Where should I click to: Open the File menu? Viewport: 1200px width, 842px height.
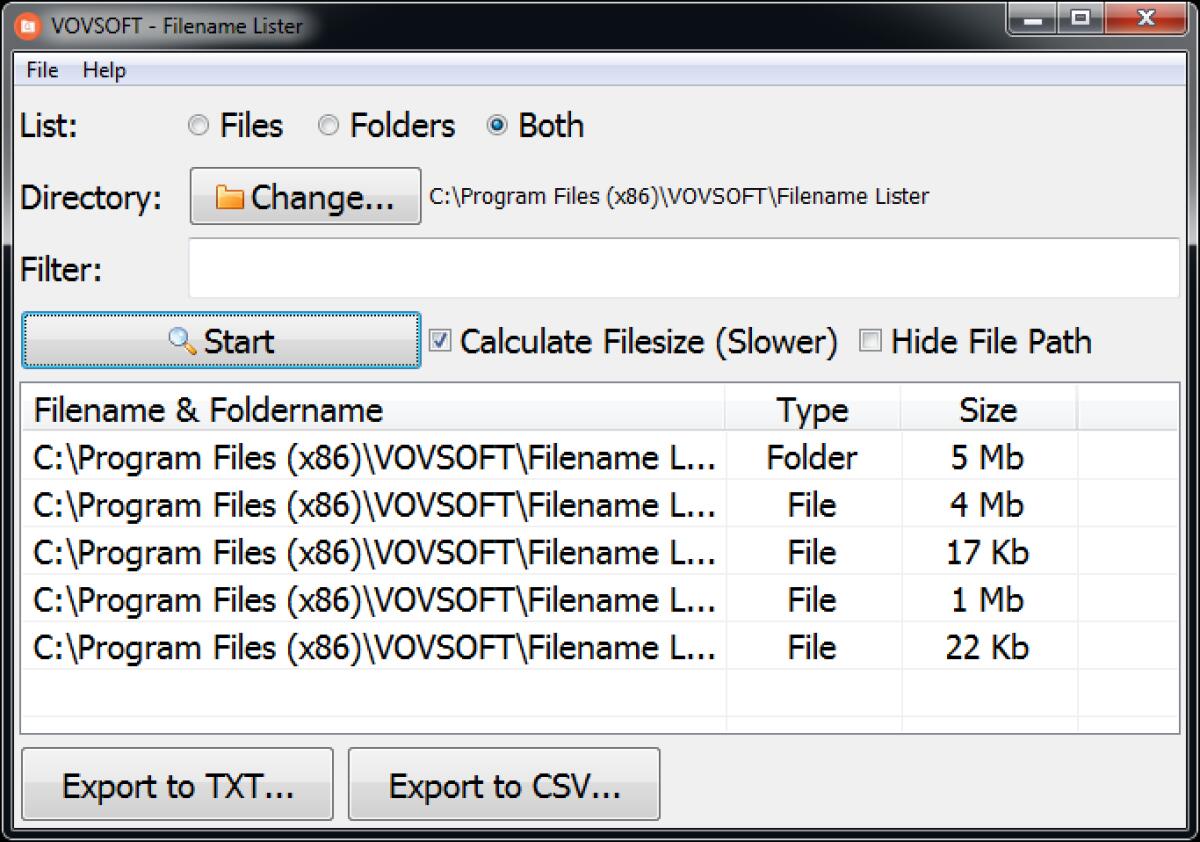(40, 70)
